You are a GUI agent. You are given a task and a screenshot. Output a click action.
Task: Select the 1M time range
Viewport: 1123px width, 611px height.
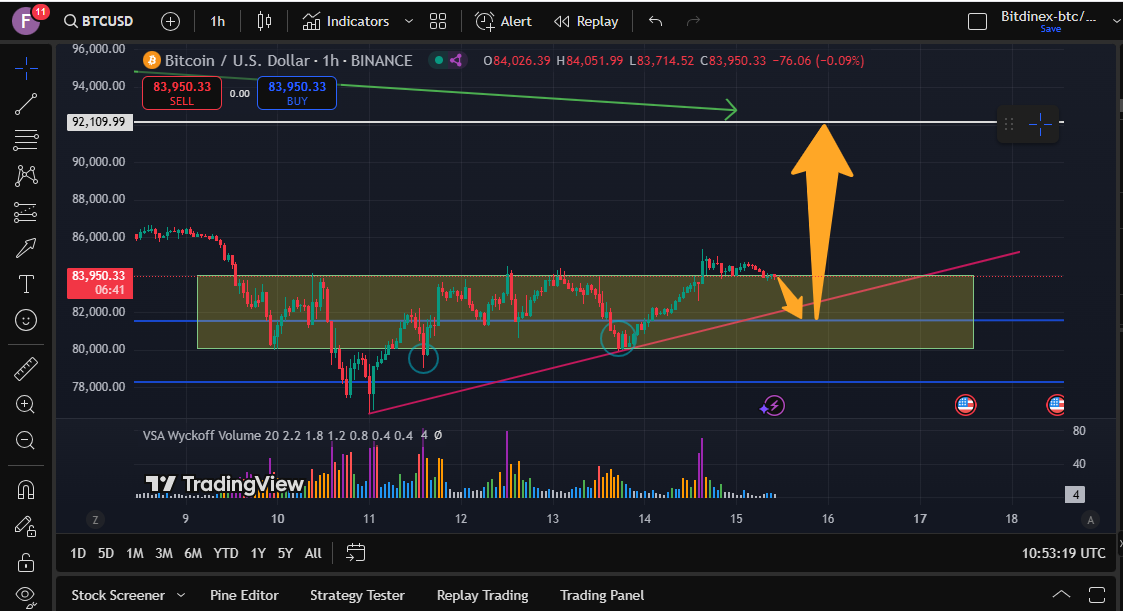[x=135, y=553]
